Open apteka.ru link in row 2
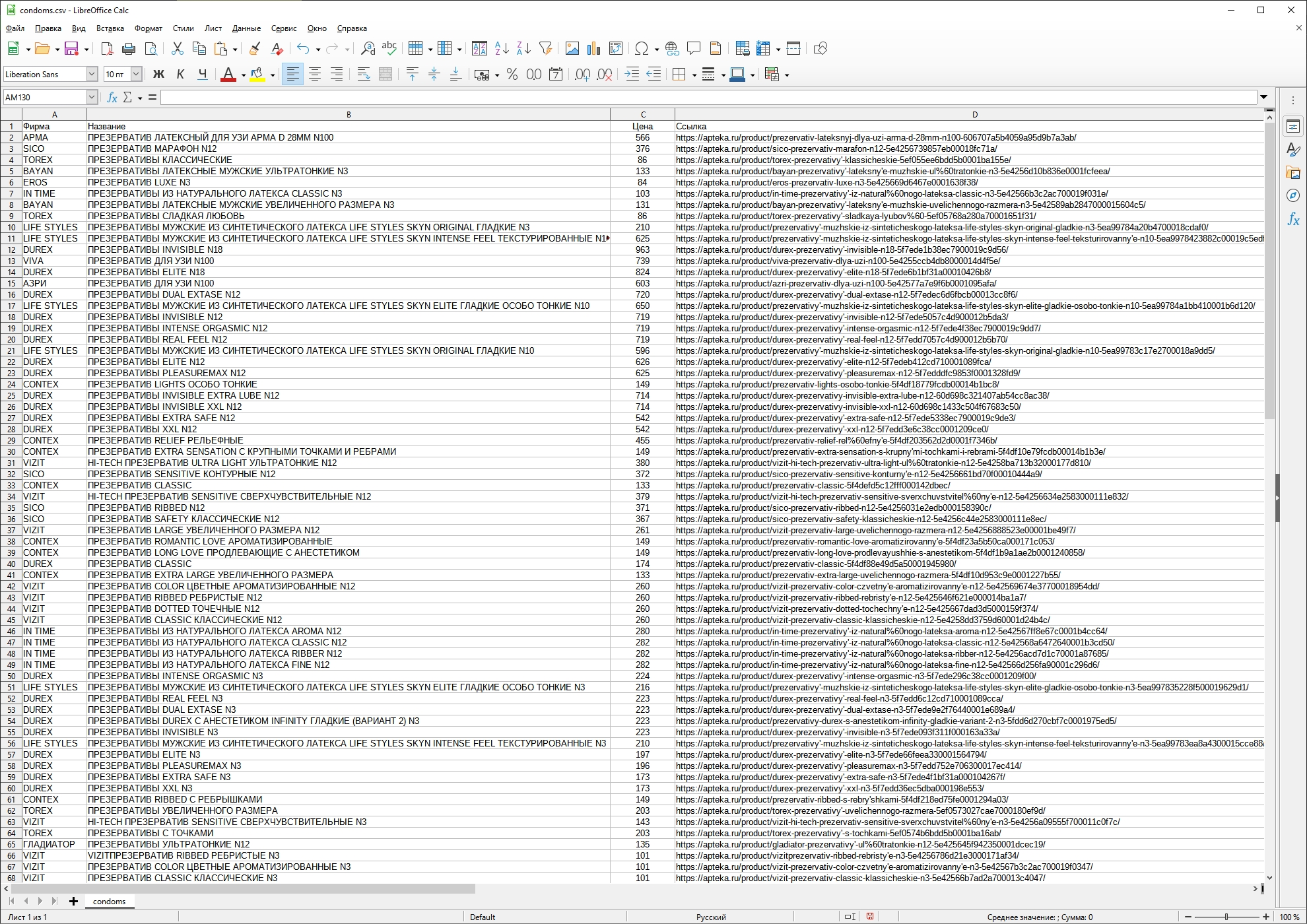 875,138
